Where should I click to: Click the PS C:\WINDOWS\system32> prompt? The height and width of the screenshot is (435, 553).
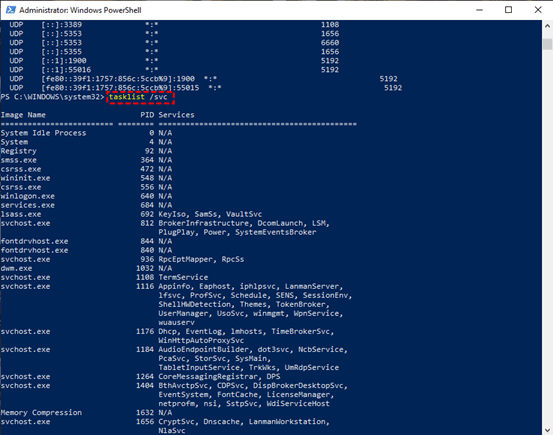(53, 97)
